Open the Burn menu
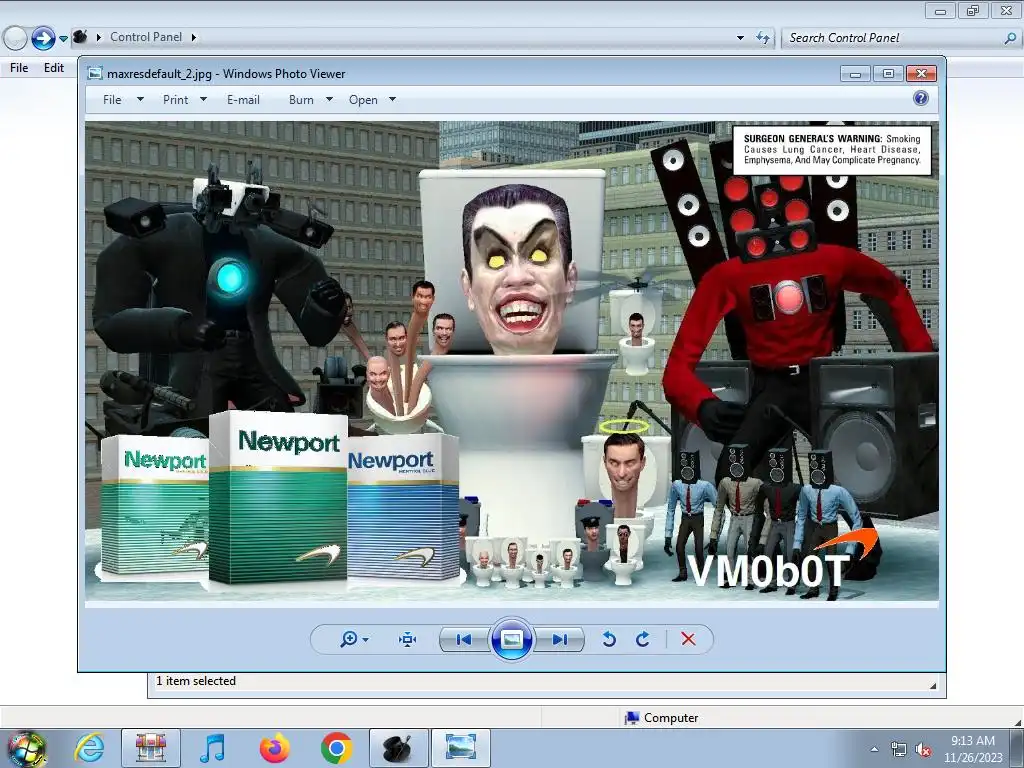The width and height of the screenshot is (1024, 768). click(301, 100)
